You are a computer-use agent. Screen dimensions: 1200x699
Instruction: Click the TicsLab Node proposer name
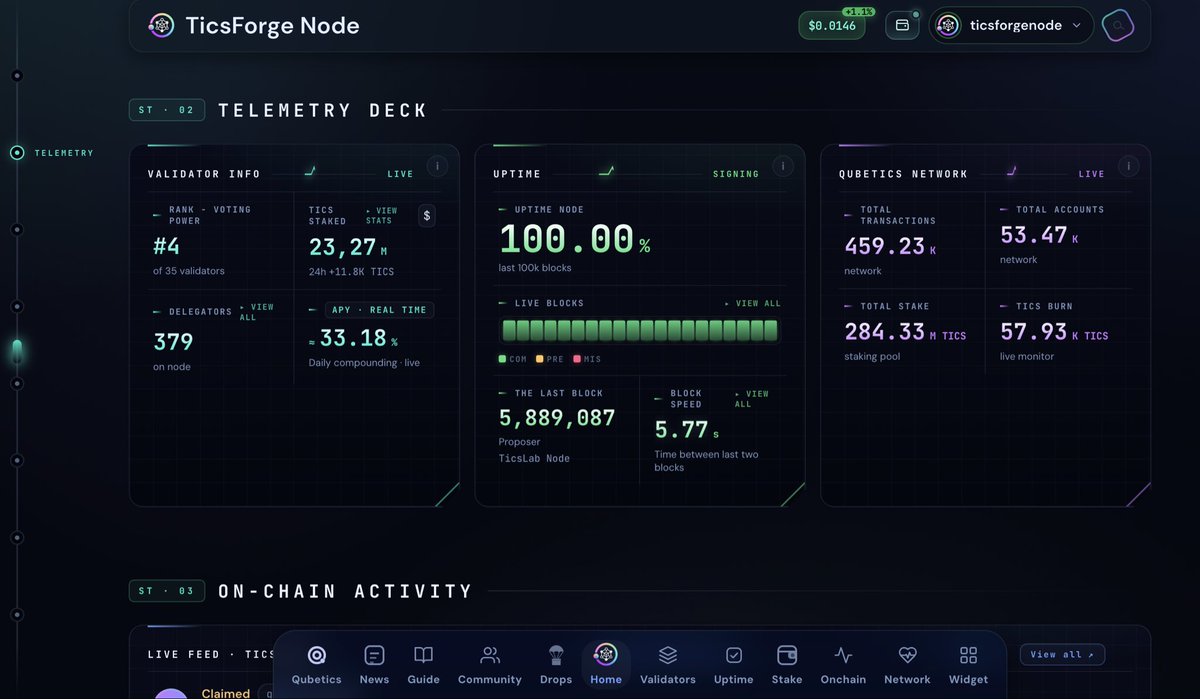(x=534, y=458)
